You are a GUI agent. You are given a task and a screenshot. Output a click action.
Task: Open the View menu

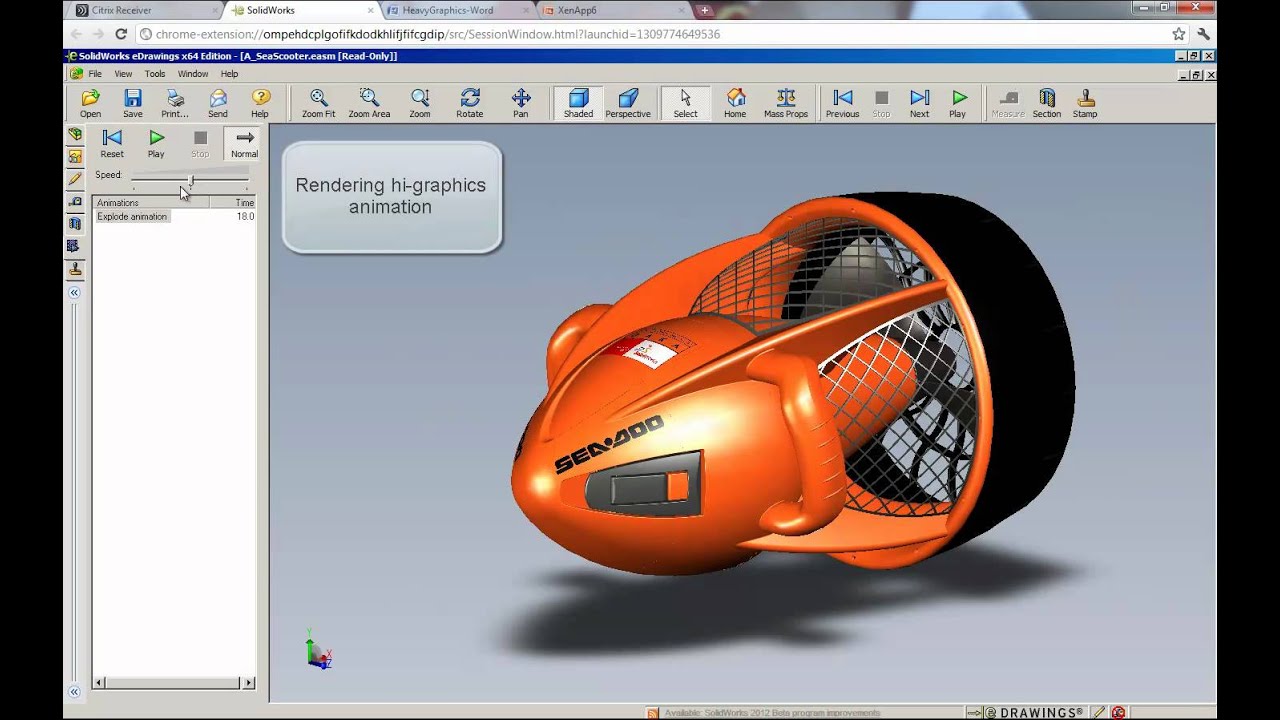[123, 74]
